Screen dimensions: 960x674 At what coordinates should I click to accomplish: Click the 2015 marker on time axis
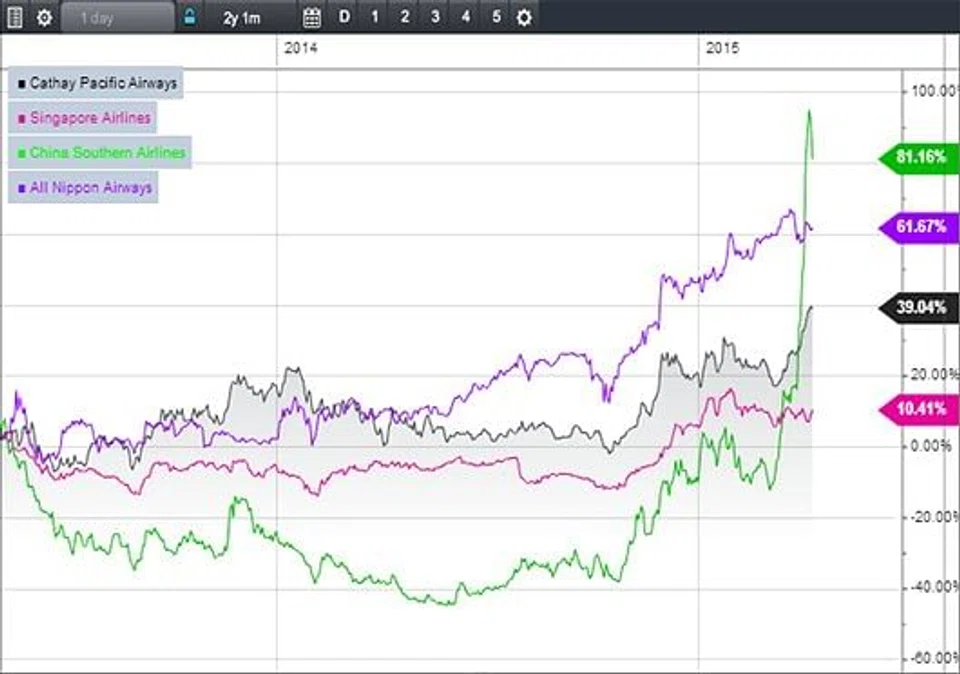[722, 49]
